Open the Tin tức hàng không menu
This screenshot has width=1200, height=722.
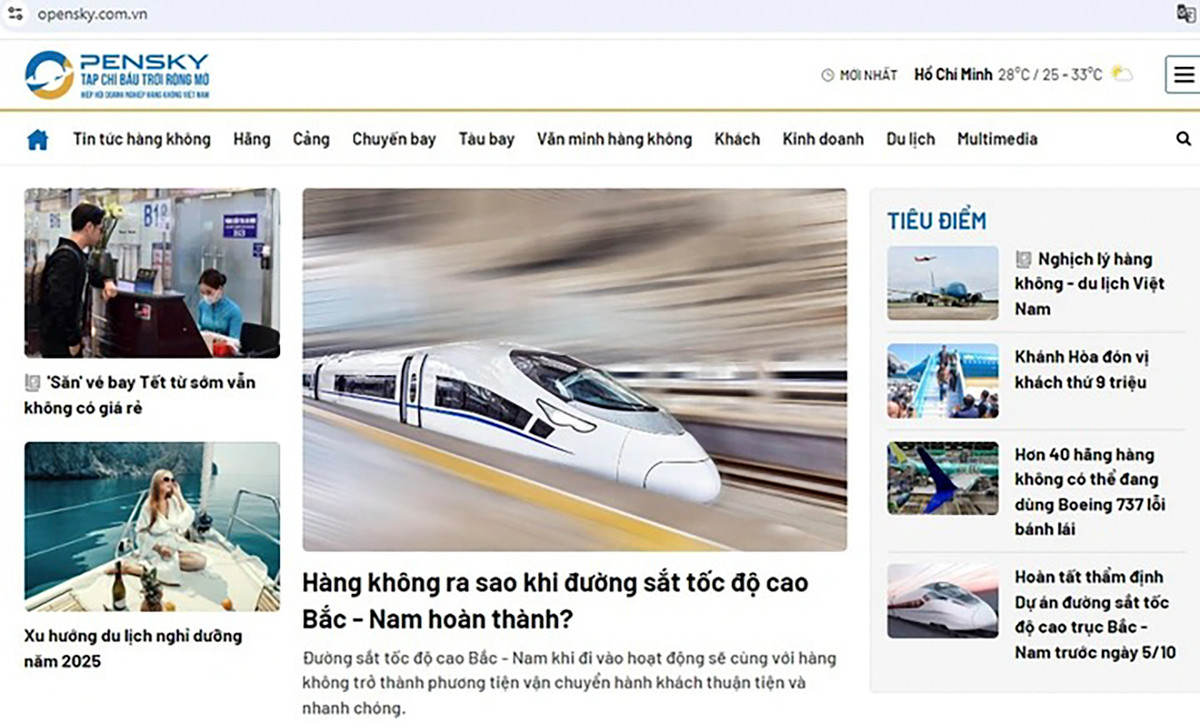[x=141, y=140]
